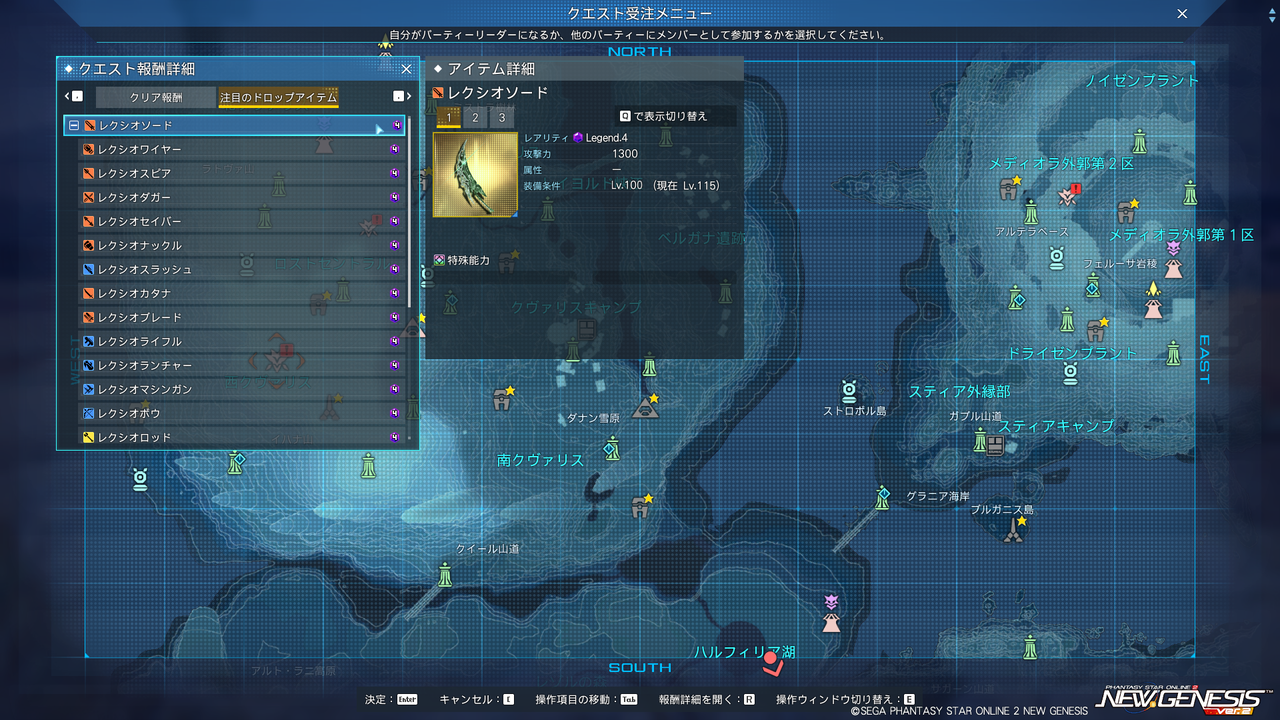Screen dimensions: 1280x720
Task: Click the shop icon at スティアキャンプ
Action: (x=995, y=446)
